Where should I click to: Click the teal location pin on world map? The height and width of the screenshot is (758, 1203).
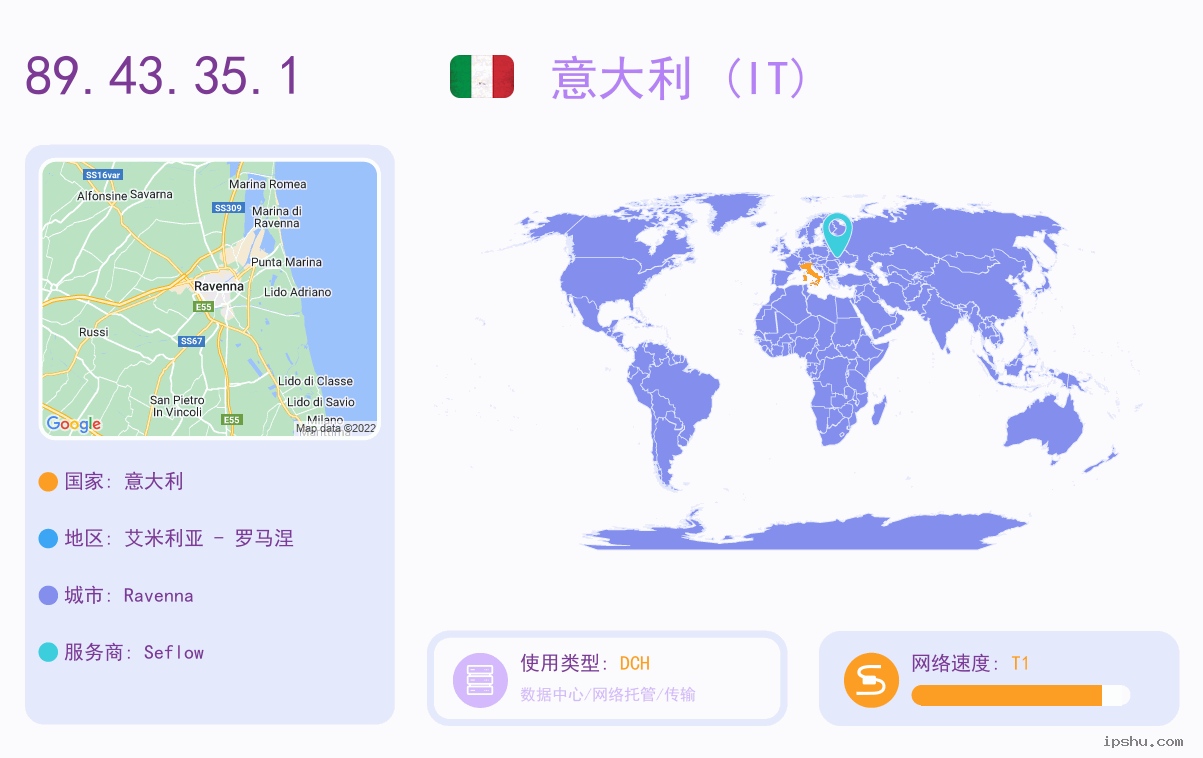[837, 234]
